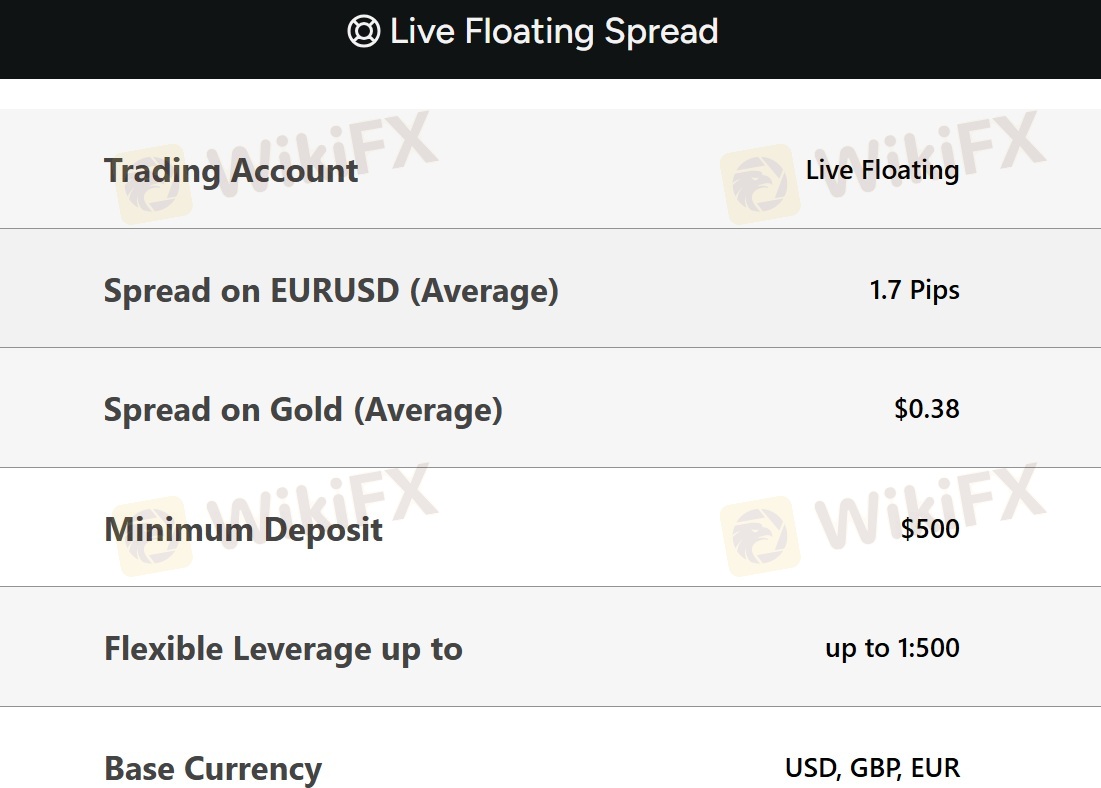The image size is (1101, 788).
Task: Click the Spread on EURUSD (Average) label
Action: click(x=331, y=291)
